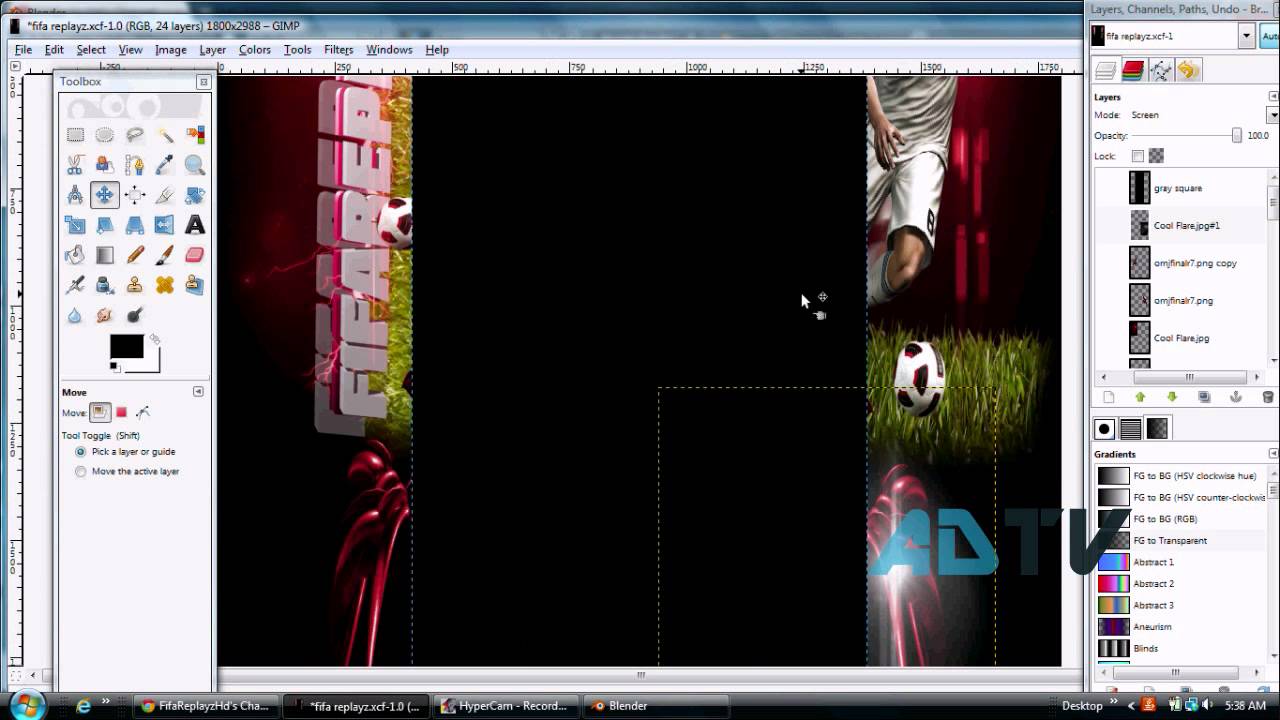Select the Rectangle Select tool
Image resolution: width=1280 pixels, height=720 pixels.
75,135
